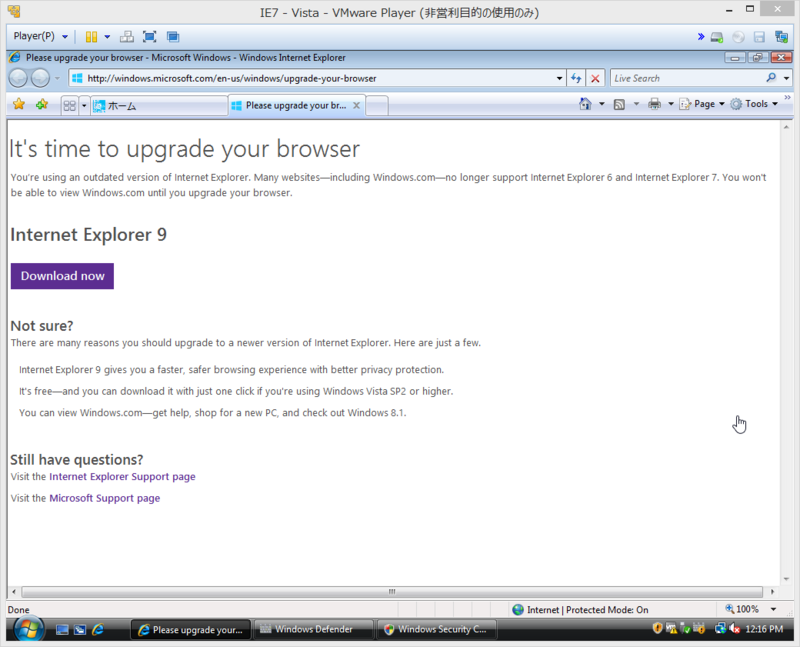Expand the arrow next to the pause icon
This screenshot has height=647, width=800.
tap(107, 37)
